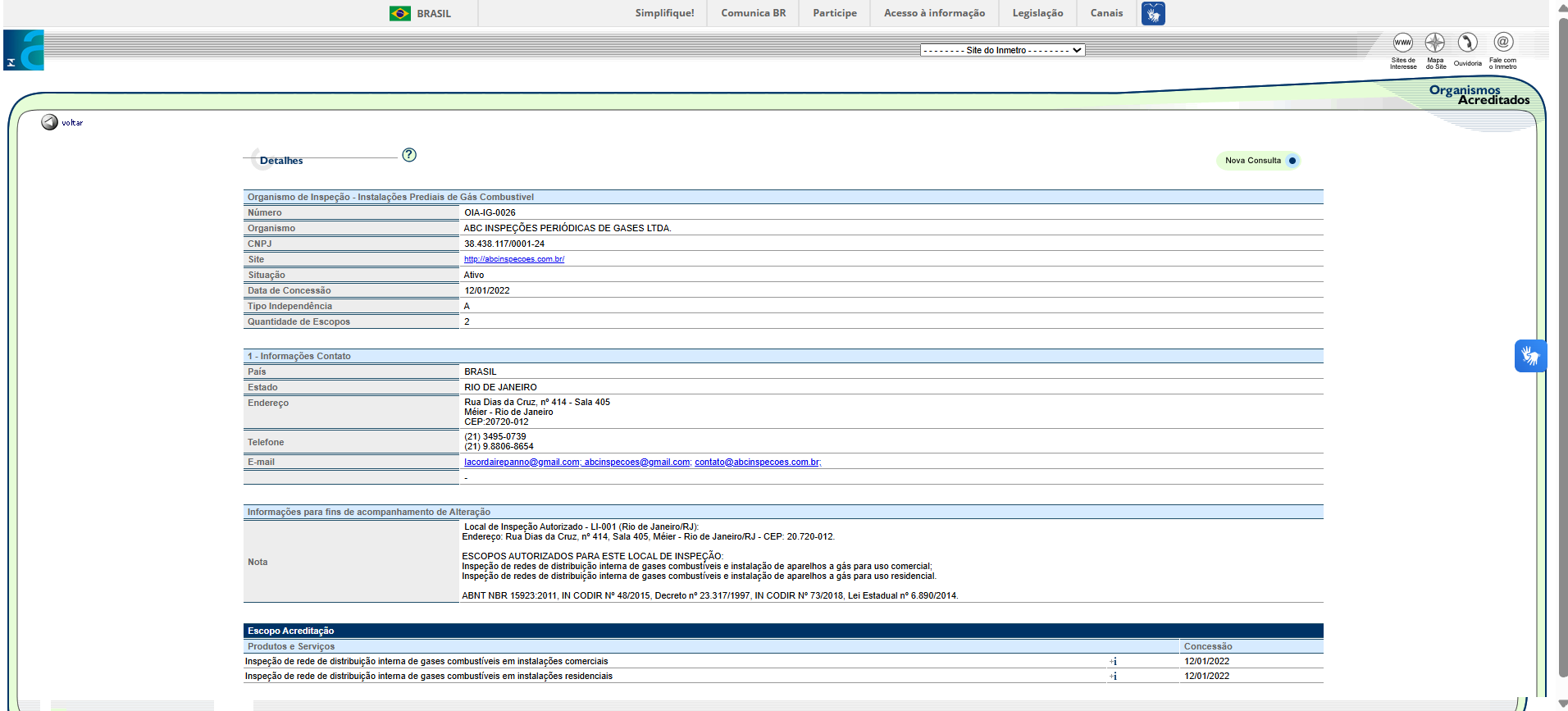Open the Ouvidoria ear icon
The image size is (1568, 711).
coord(1467,43)
